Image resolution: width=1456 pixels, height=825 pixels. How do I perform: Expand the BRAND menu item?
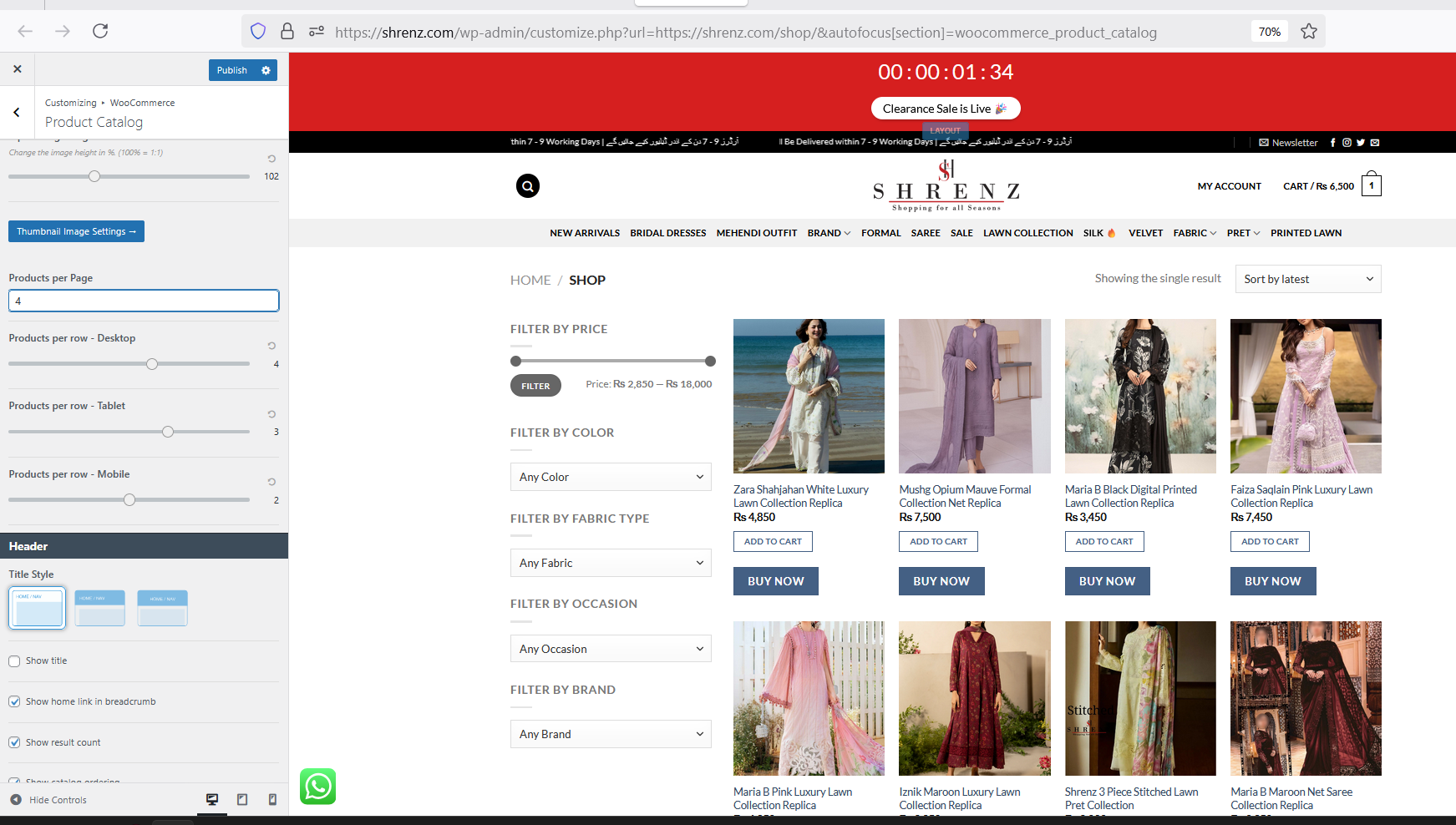pos(829,233)
